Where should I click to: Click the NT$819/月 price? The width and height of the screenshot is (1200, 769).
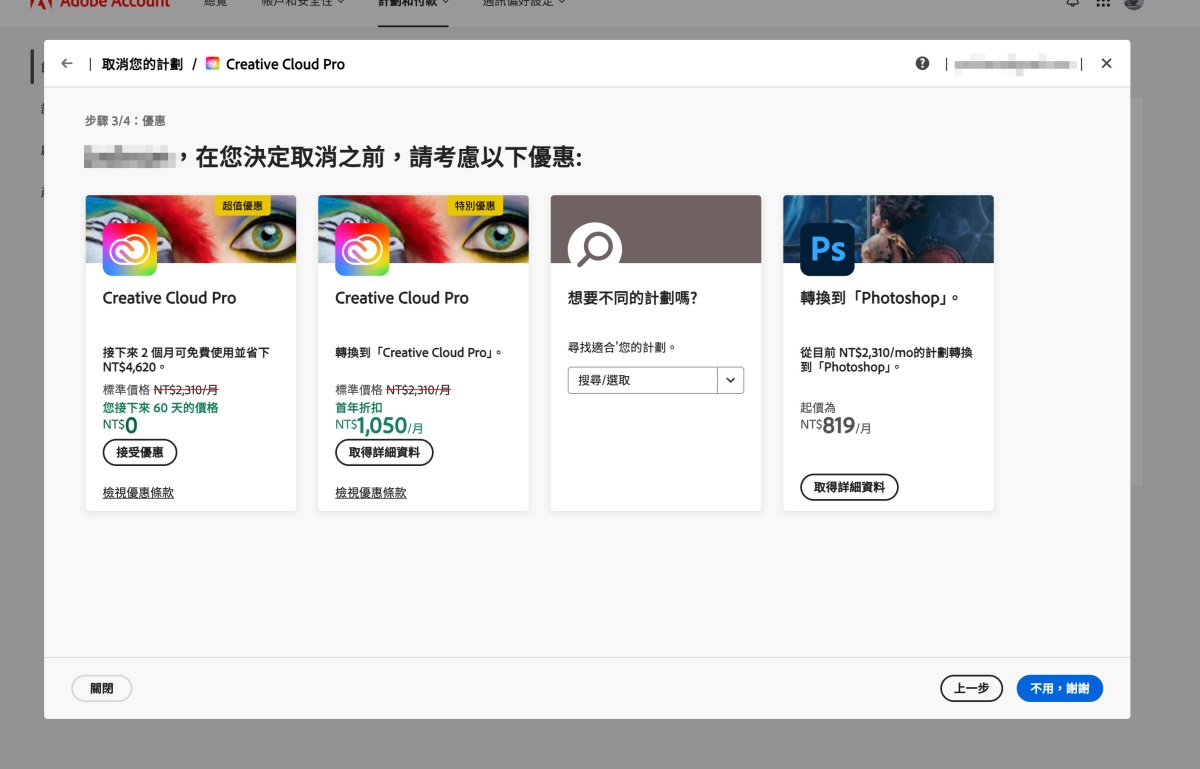pyautogui.click(x=836, y=426)
